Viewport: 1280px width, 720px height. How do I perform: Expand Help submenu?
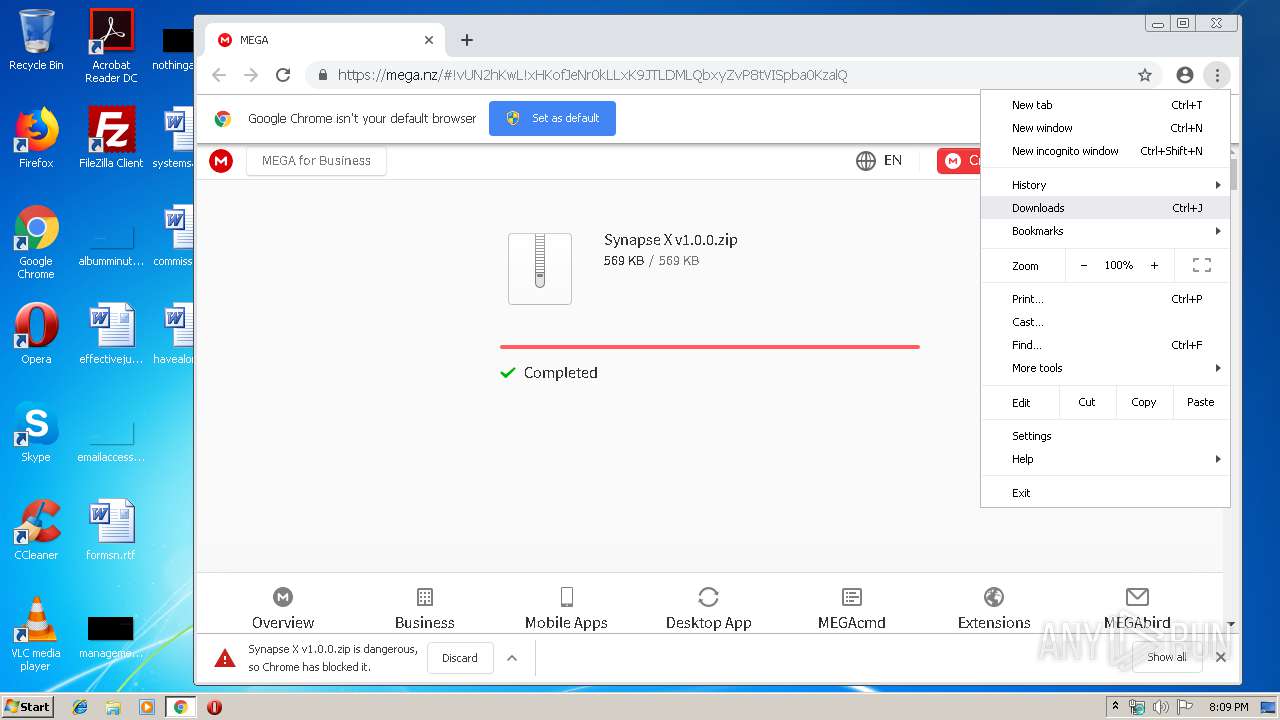[1105, 459]
